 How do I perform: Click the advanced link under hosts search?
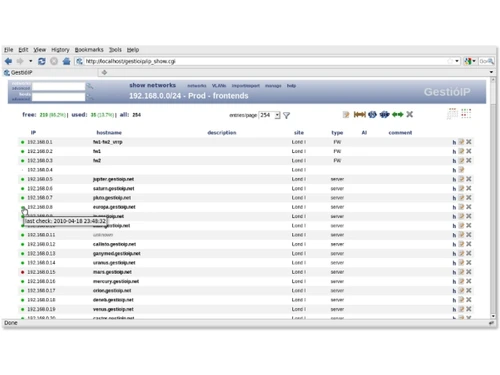click(x=21, y=99)
